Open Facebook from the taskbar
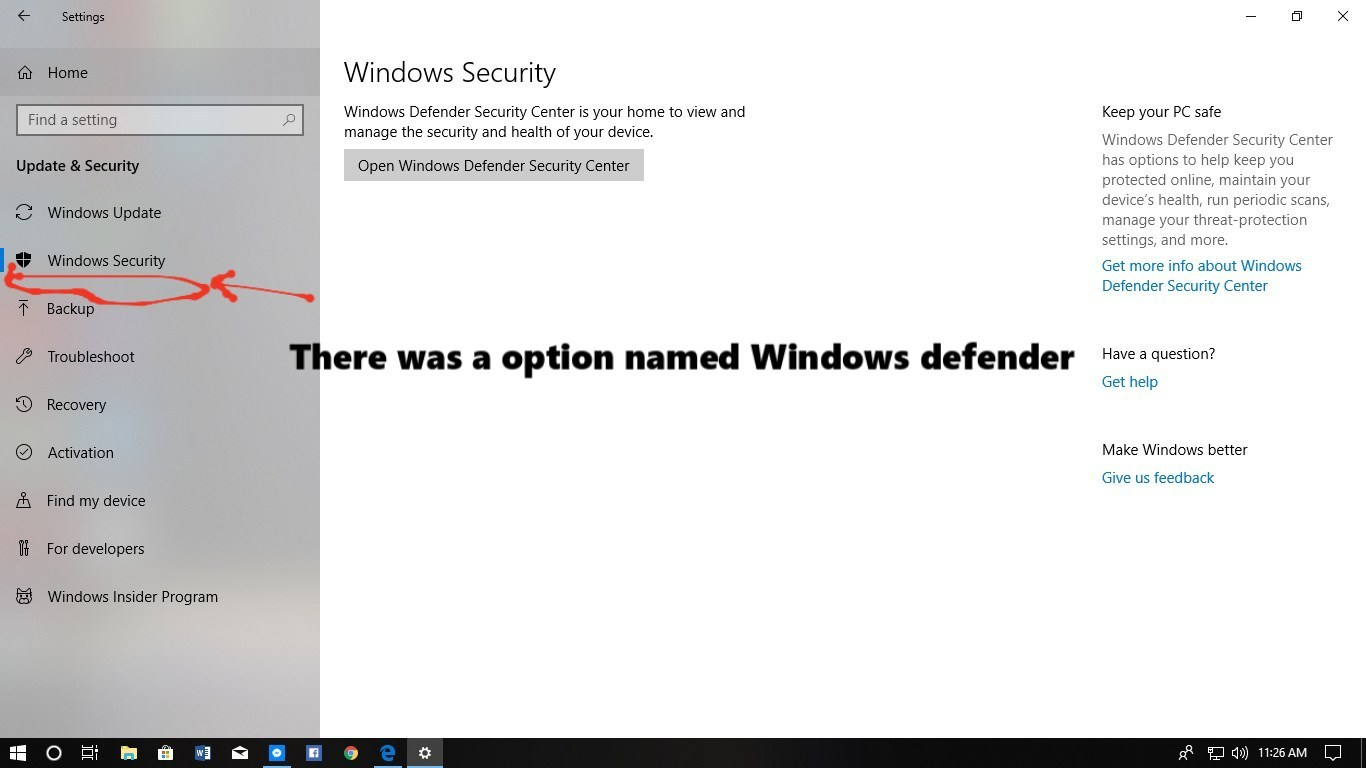This screenshot has height=768, width=1366. pyautogui.click(x=314, y=753)
